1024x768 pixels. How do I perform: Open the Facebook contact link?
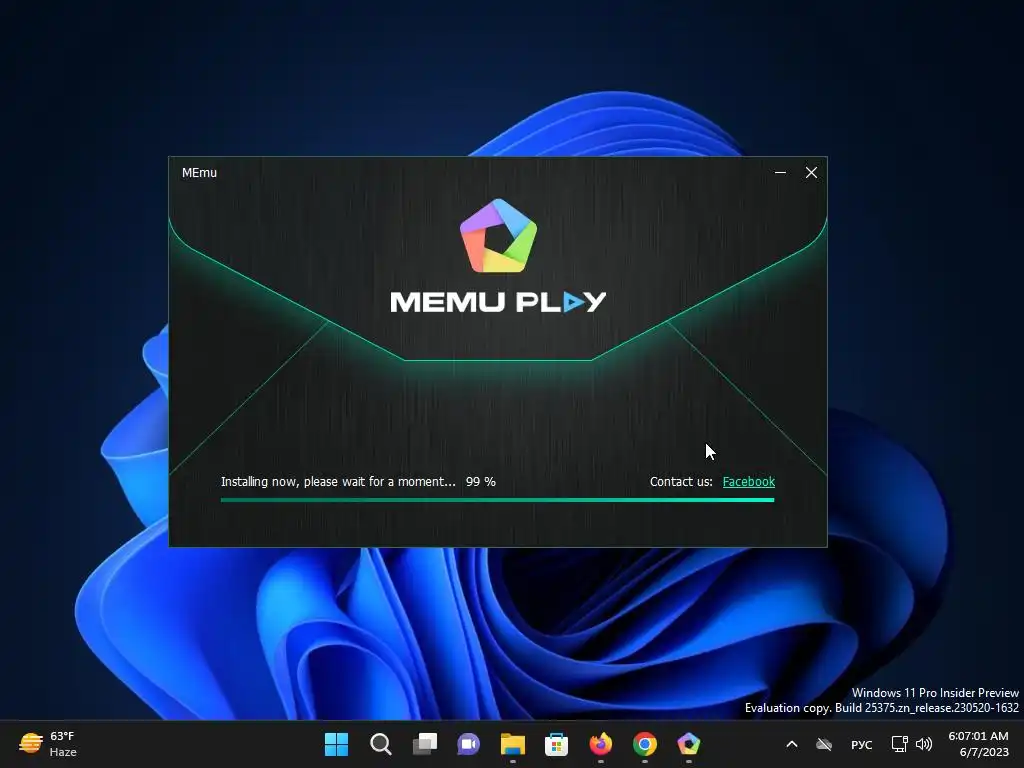(748, 481)
